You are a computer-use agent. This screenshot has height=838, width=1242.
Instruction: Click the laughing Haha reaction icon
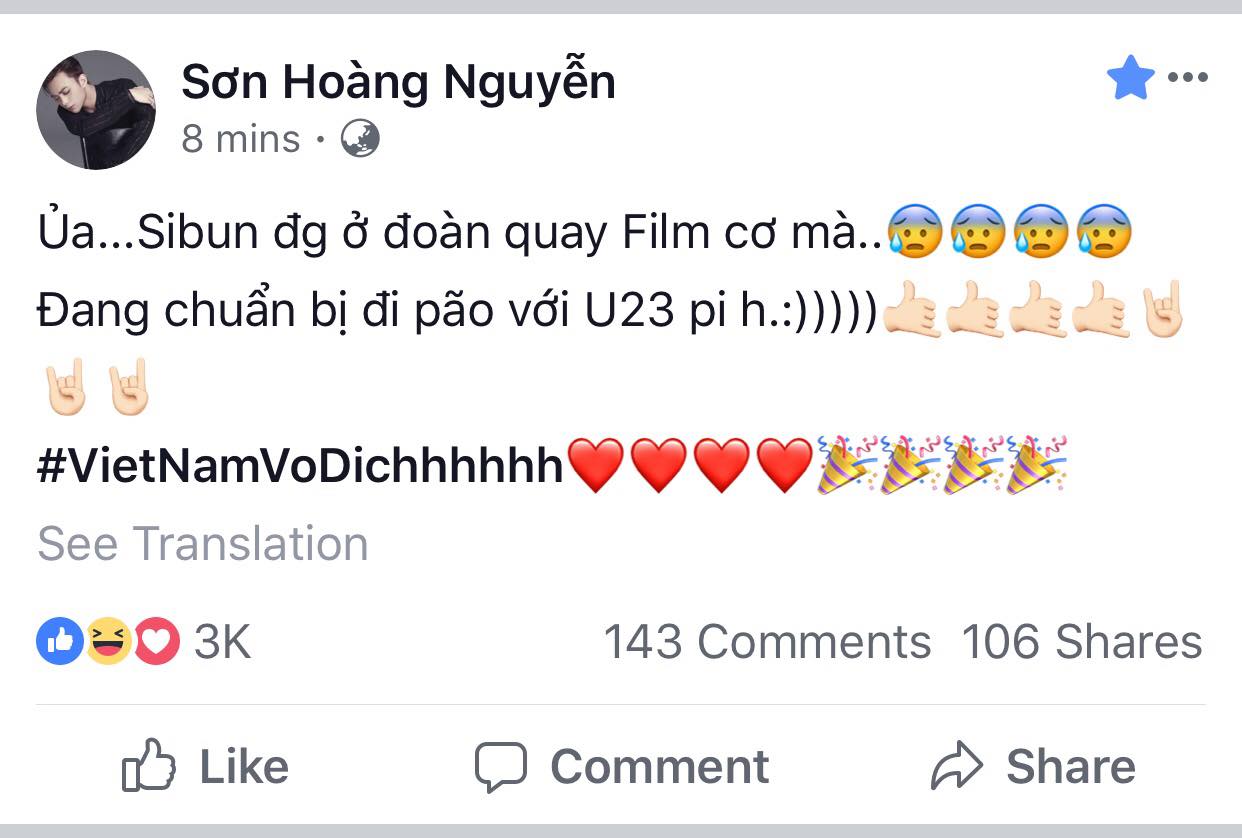point(108,641)
